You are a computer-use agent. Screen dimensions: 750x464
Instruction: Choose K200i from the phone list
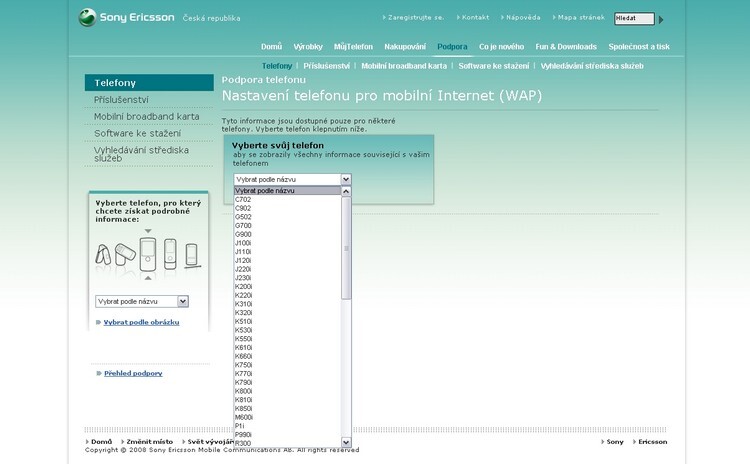(x=287, y=287)
